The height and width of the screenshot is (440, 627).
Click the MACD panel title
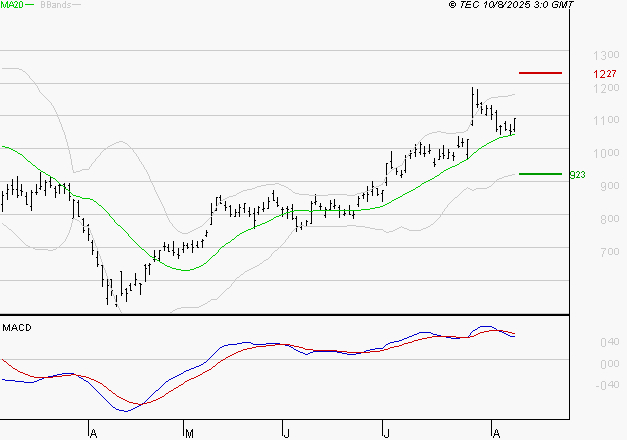tap(15, 327)
